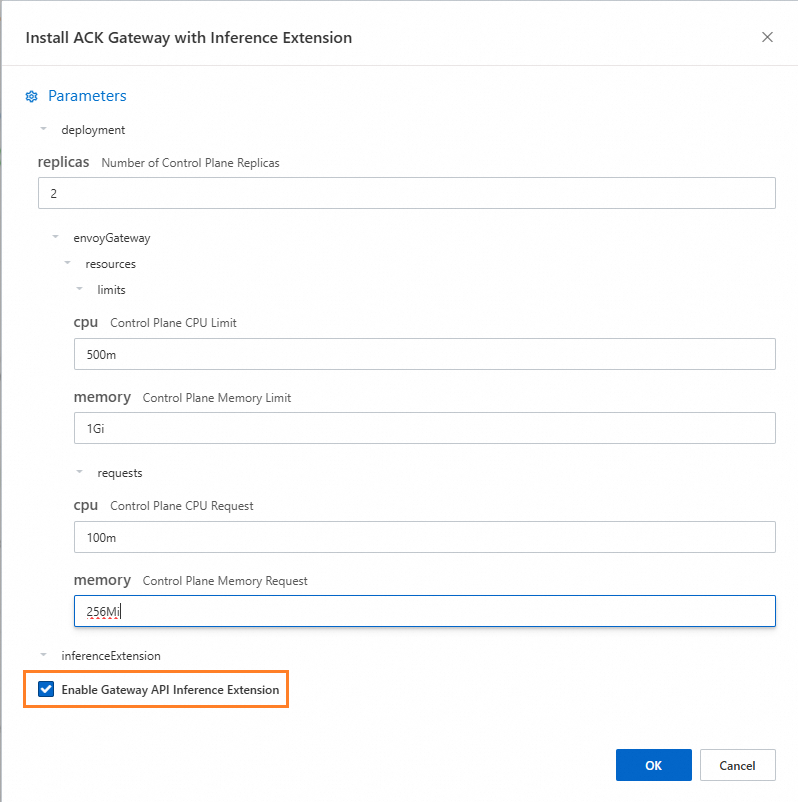Close the install dialog with X

(767, 37)
